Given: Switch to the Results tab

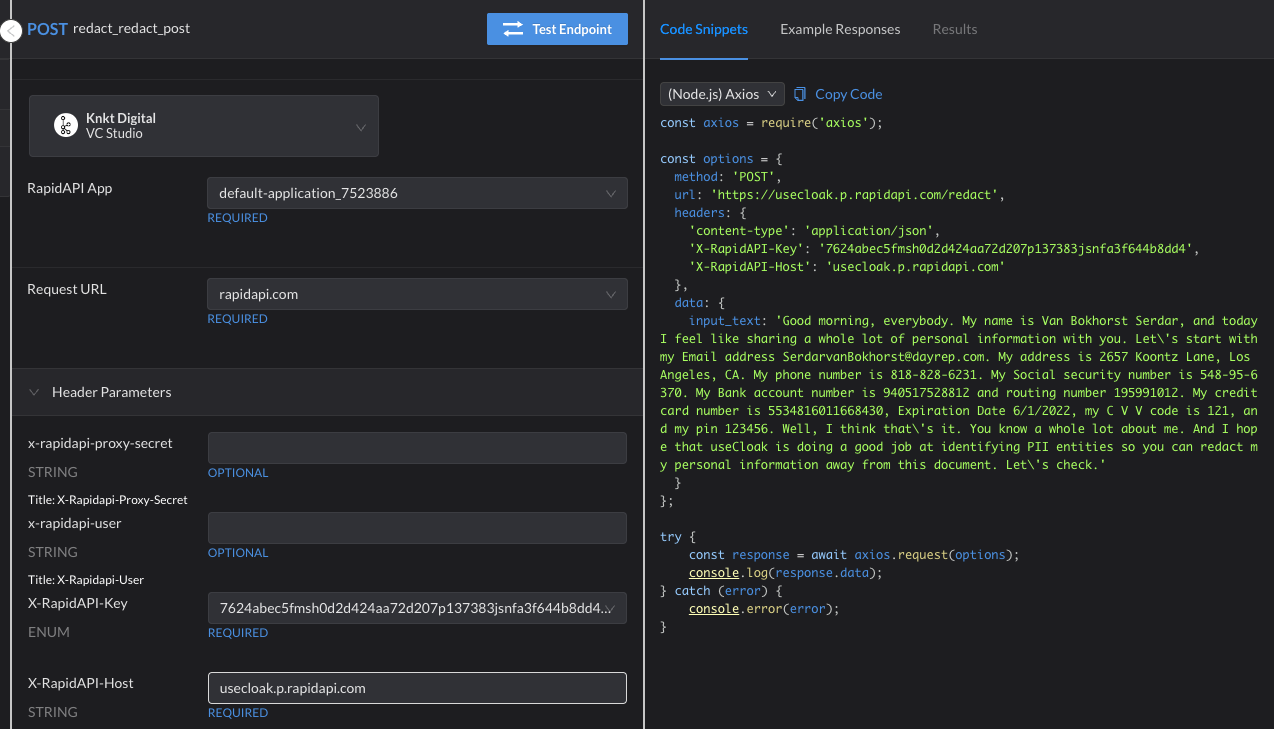Looking at the screenshot, I should tap(954, 29).
